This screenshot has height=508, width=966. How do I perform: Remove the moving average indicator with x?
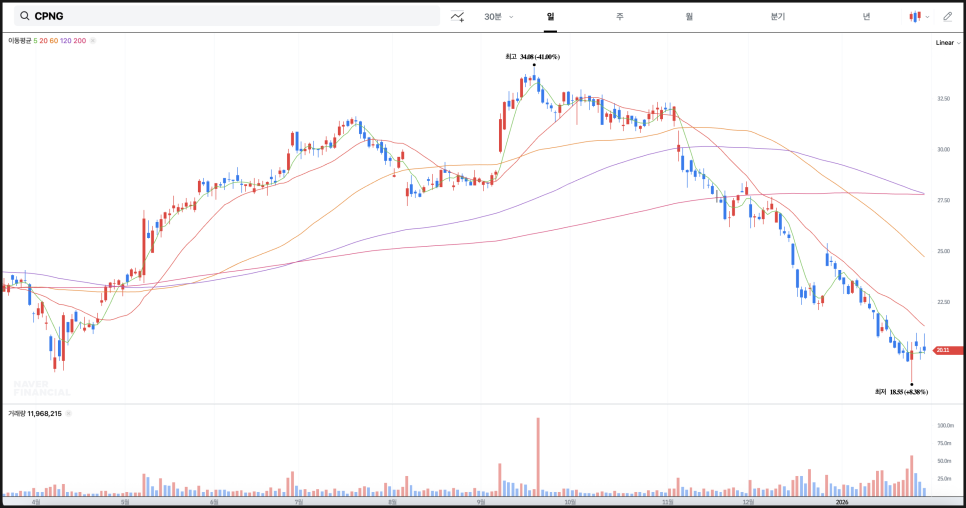coord(93,41)
